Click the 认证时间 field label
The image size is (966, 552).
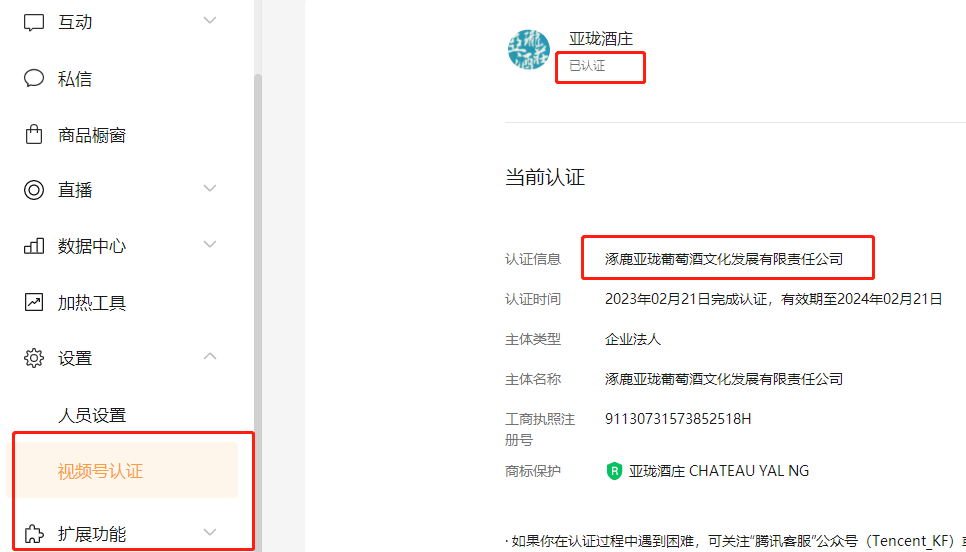533,299
